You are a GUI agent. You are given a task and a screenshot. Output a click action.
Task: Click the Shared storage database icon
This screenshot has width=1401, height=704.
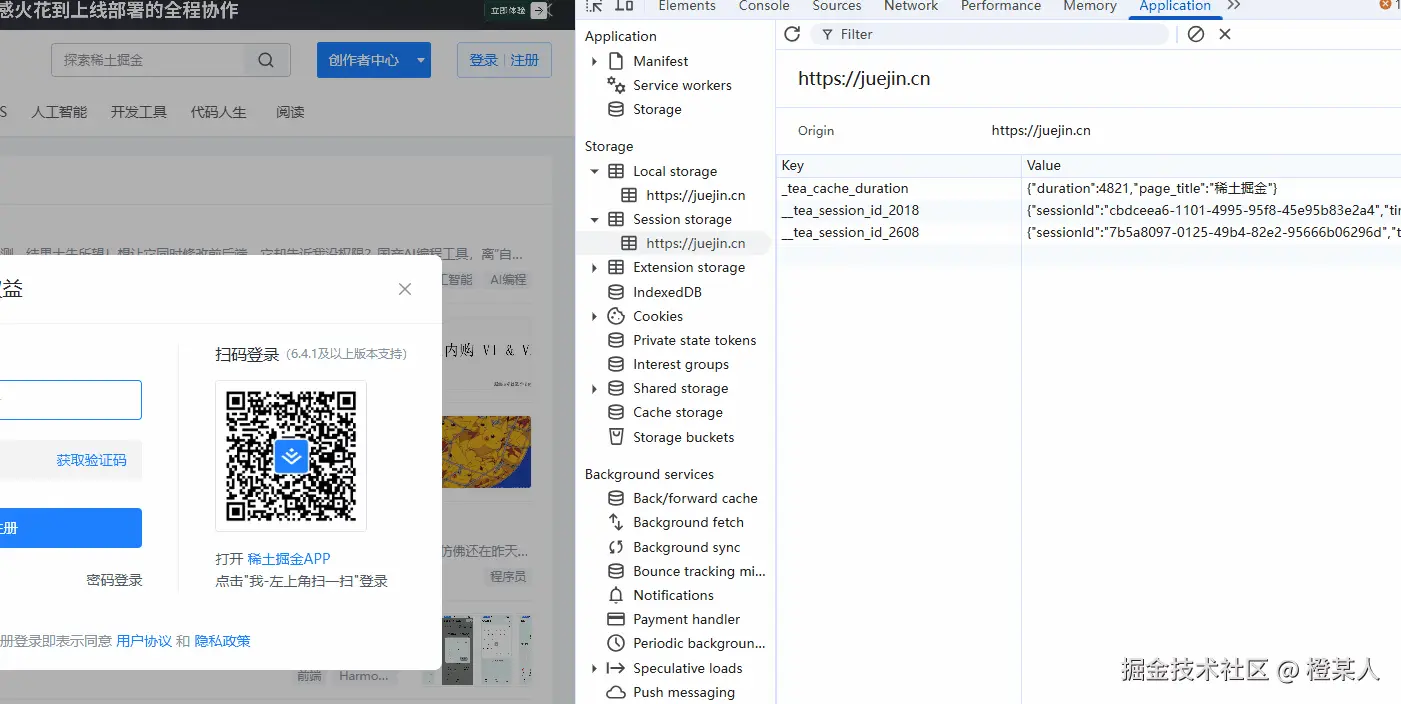tap(616, 388)
